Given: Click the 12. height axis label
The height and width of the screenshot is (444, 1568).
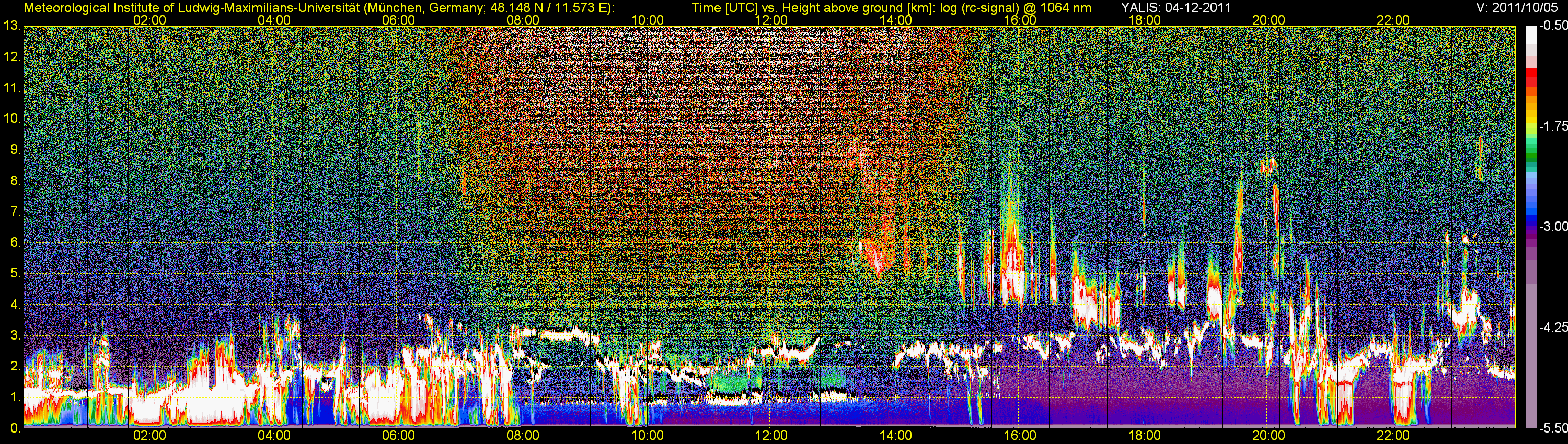Looking at the screenshot, I should point(11,57).
